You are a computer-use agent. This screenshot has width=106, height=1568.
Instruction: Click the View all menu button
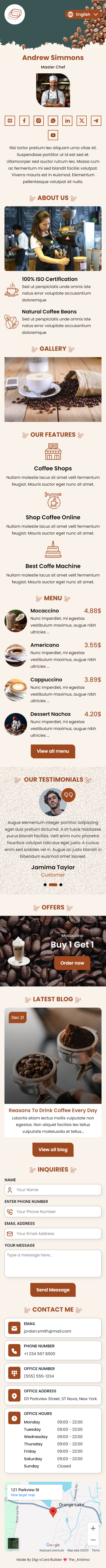coord(53,751)
